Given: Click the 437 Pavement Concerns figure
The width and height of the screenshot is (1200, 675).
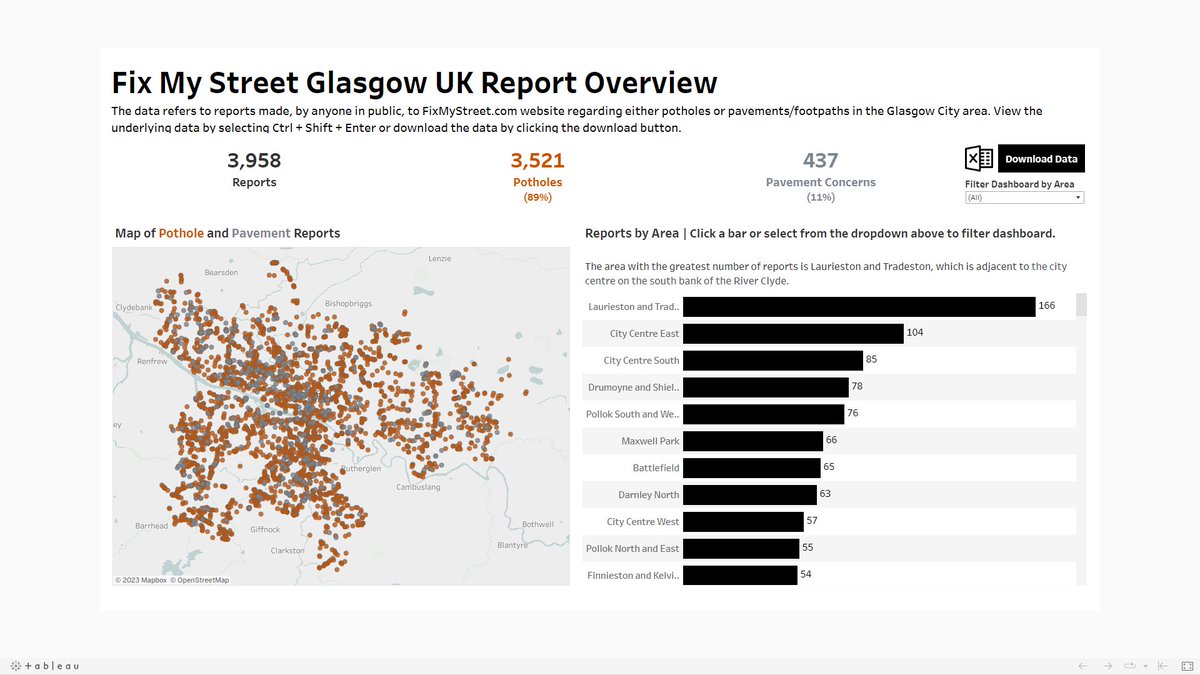Looking at the screenshot, I should (820, 161).
